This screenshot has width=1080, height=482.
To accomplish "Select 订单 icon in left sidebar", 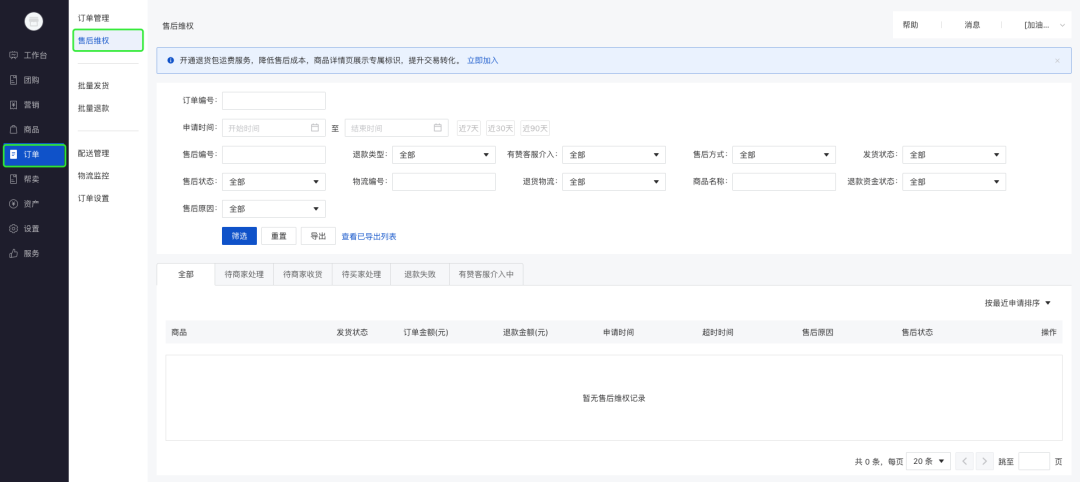I will (x=13, y=154).
